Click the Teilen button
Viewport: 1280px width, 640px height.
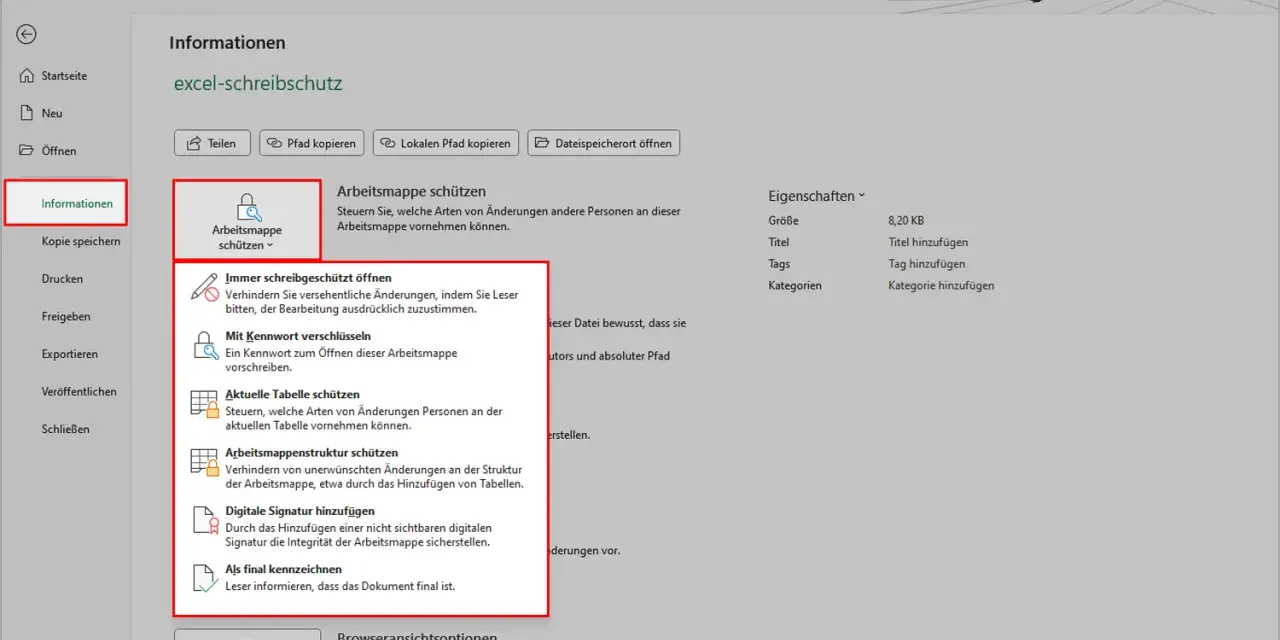pos(212,143)
